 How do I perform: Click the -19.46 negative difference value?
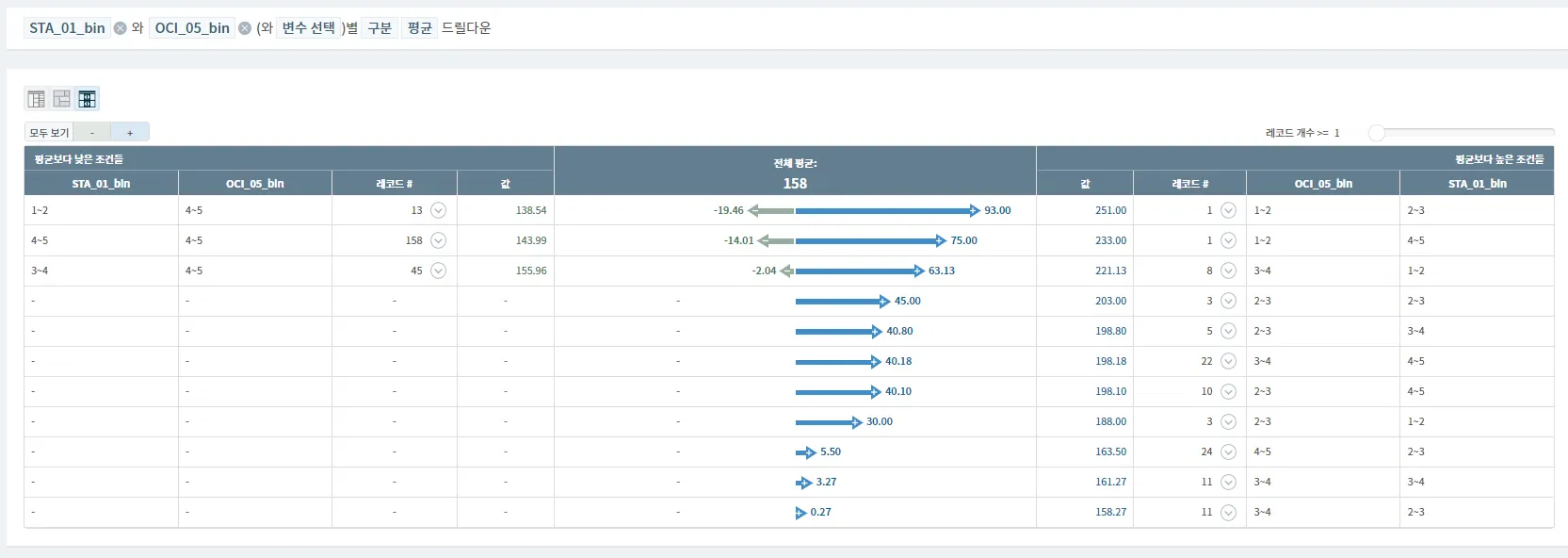(729, 210)
